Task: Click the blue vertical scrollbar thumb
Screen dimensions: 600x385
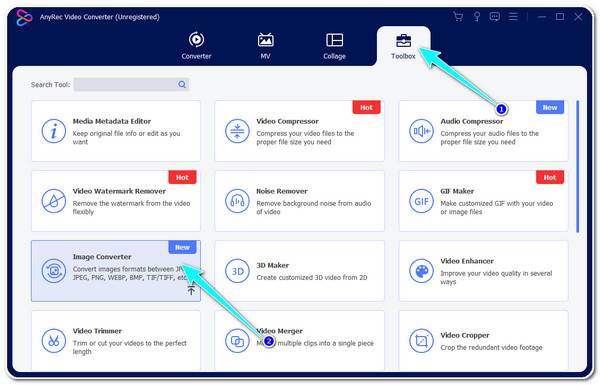Action: [x=577, y=166]
